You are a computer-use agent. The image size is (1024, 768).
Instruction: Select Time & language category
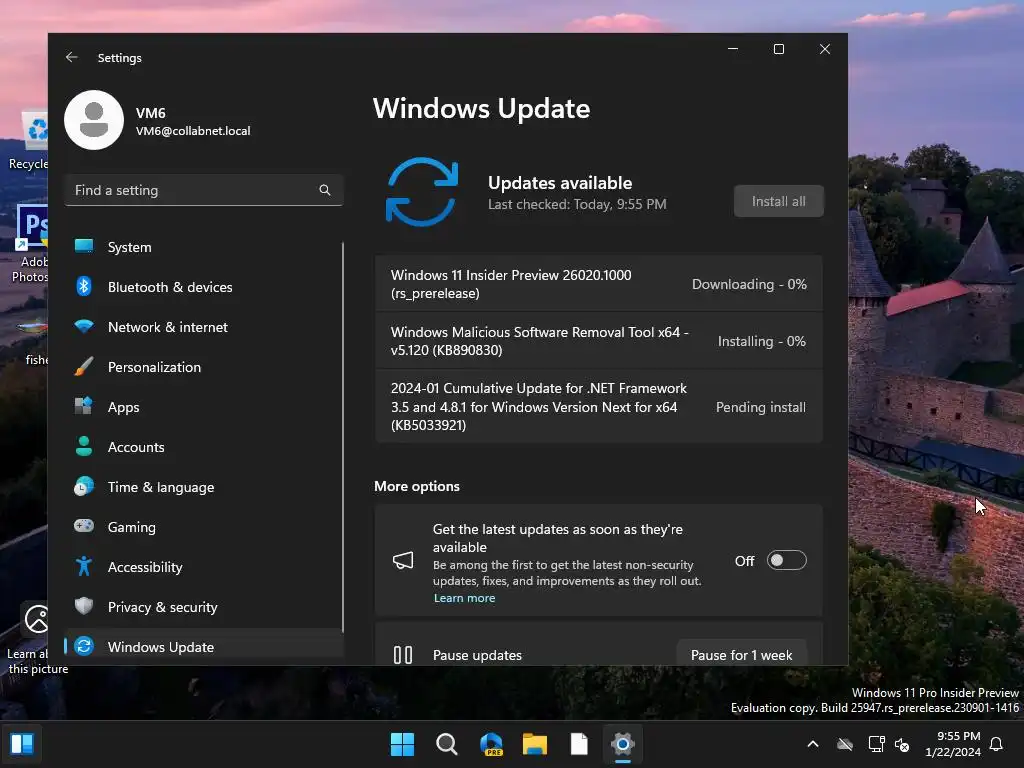[204, 487]
